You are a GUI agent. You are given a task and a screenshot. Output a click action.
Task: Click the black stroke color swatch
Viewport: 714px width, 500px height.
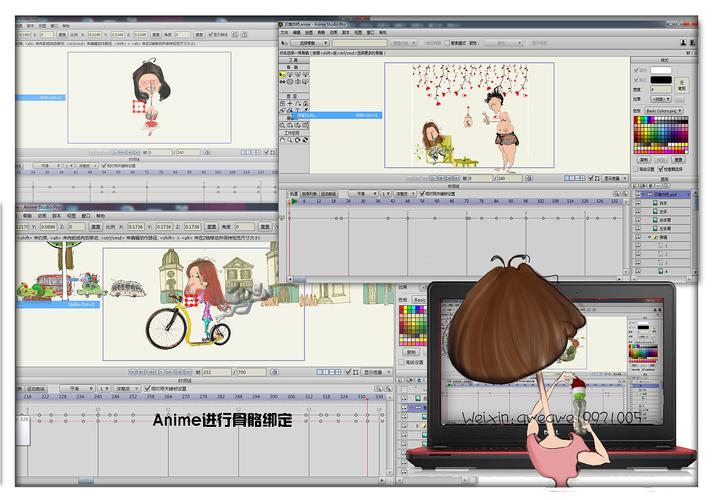point(661,80)
